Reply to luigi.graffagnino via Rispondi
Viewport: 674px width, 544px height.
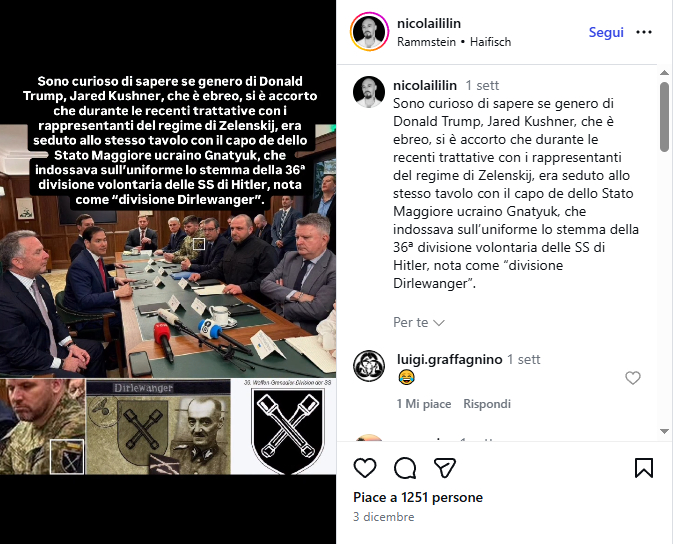[x=487, y=404]
